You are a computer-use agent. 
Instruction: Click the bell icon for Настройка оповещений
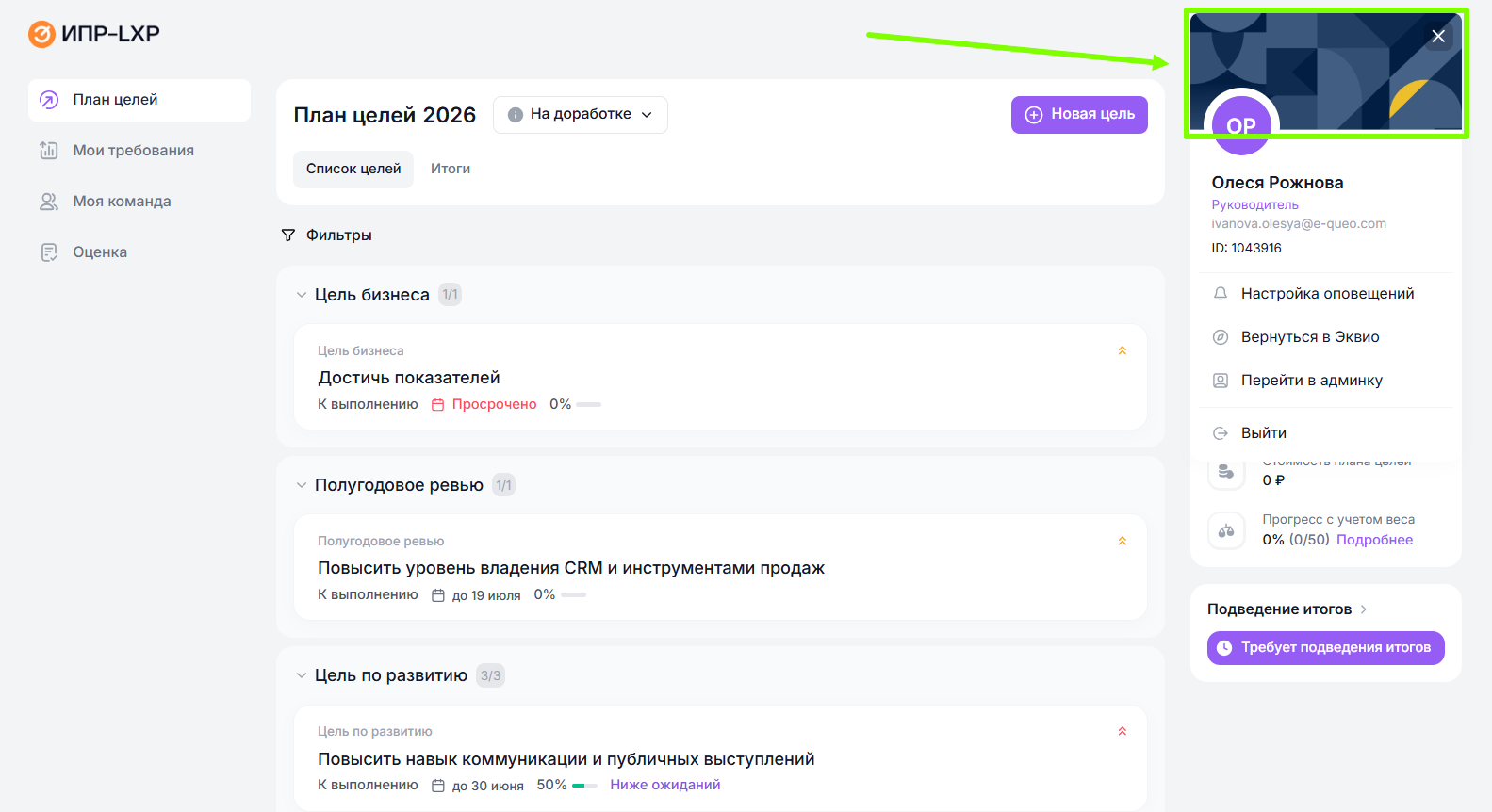point(1221,294)
